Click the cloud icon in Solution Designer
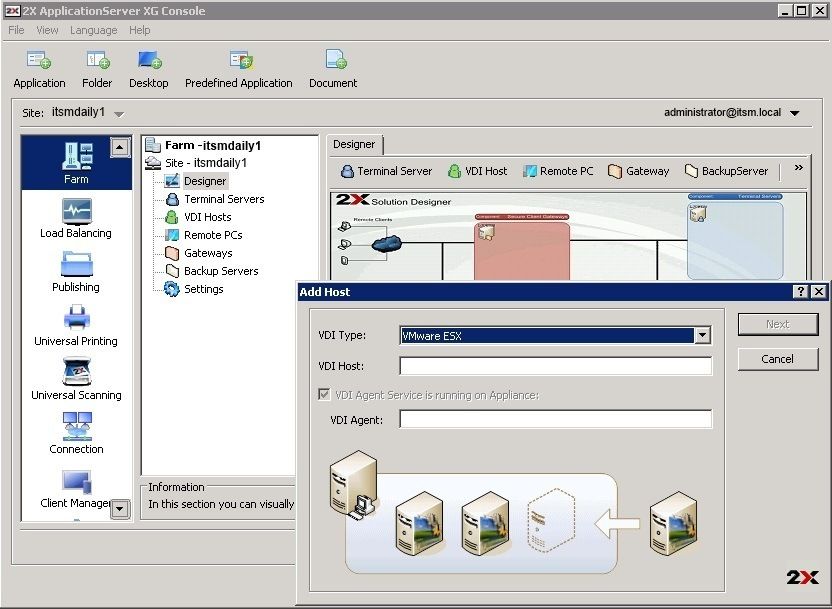 coord(386,243)
